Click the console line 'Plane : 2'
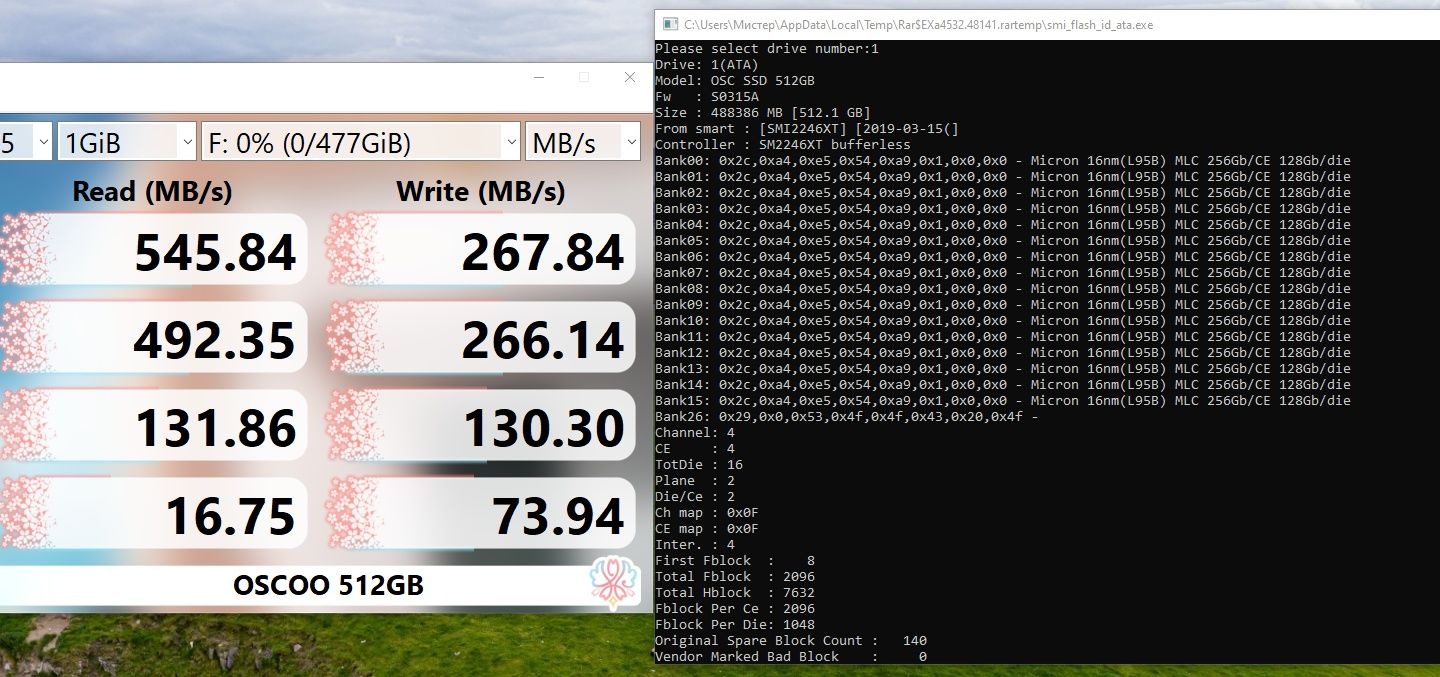 tap(695, 480)
